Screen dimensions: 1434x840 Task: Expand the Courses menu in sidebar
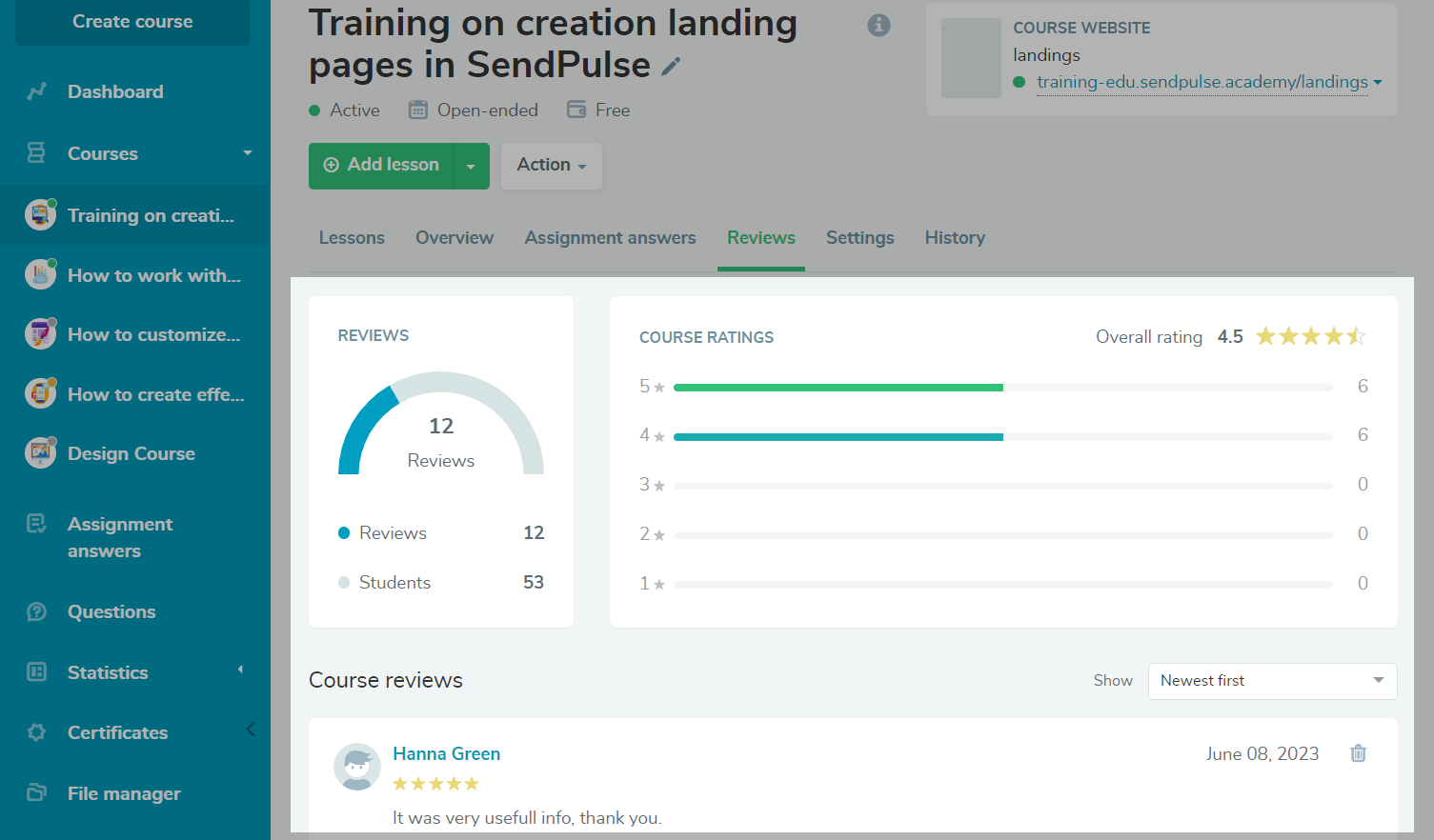[247, 153]
